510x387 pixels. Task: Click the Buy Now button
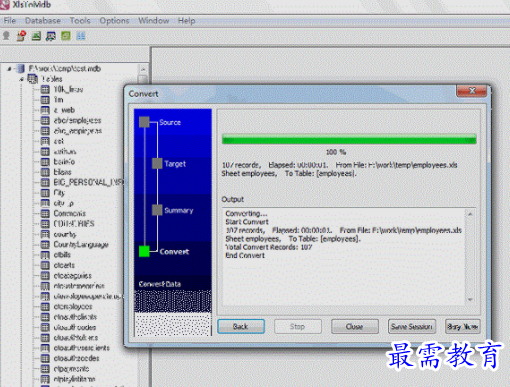[x=463, y=326]
